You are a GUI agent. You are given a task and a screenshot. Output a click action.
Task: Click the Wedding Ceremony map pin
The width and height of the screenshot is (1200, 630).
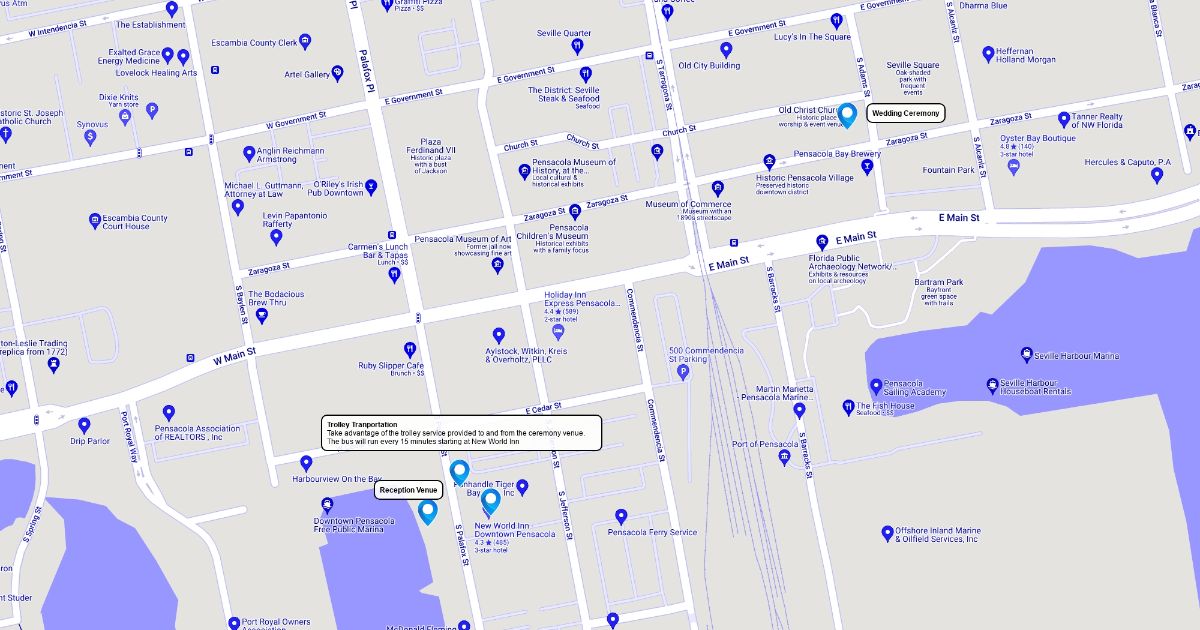pyautogui.click(x=847, y=115)
